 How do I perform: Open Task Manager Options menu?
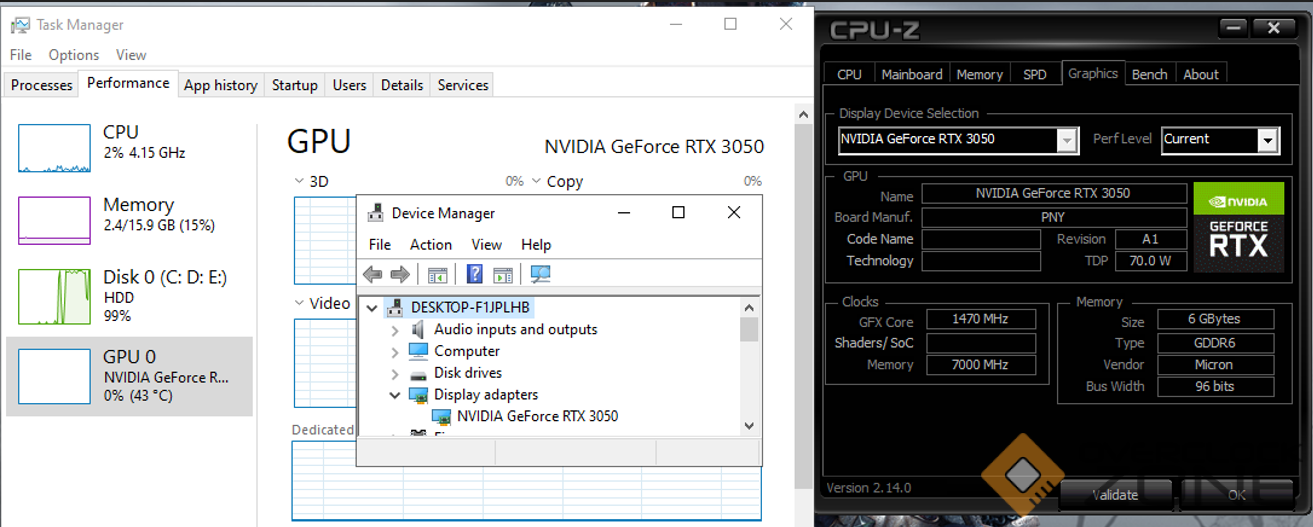pos(74,55)
